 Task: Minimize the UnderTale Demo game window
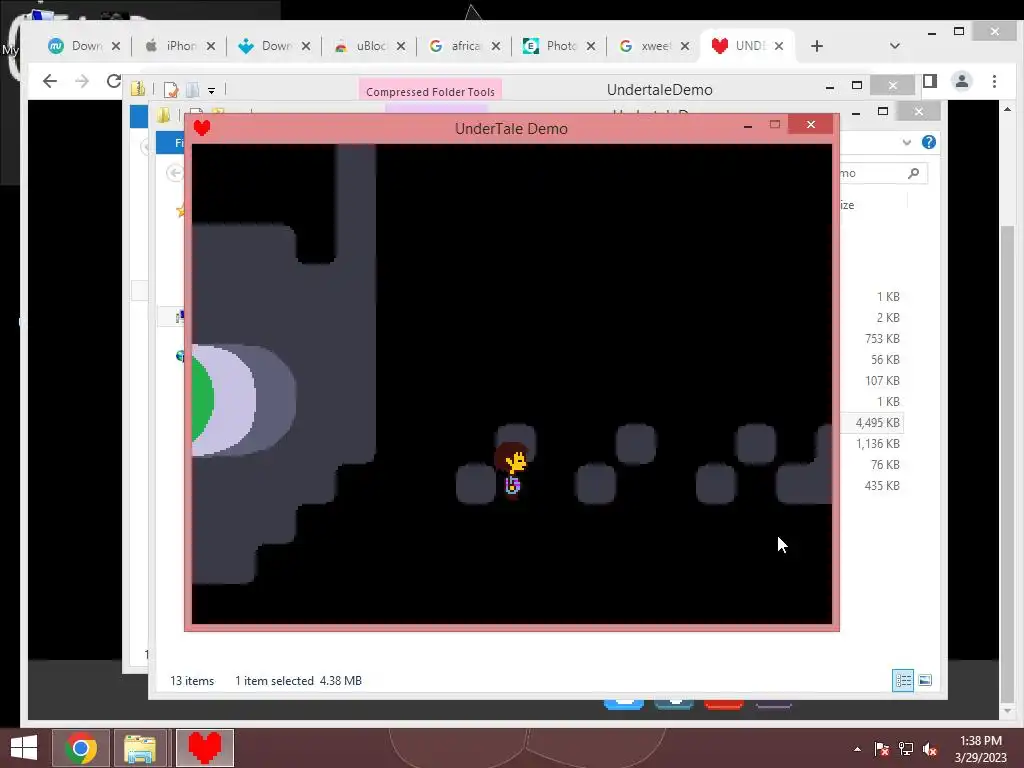point(748,126)
